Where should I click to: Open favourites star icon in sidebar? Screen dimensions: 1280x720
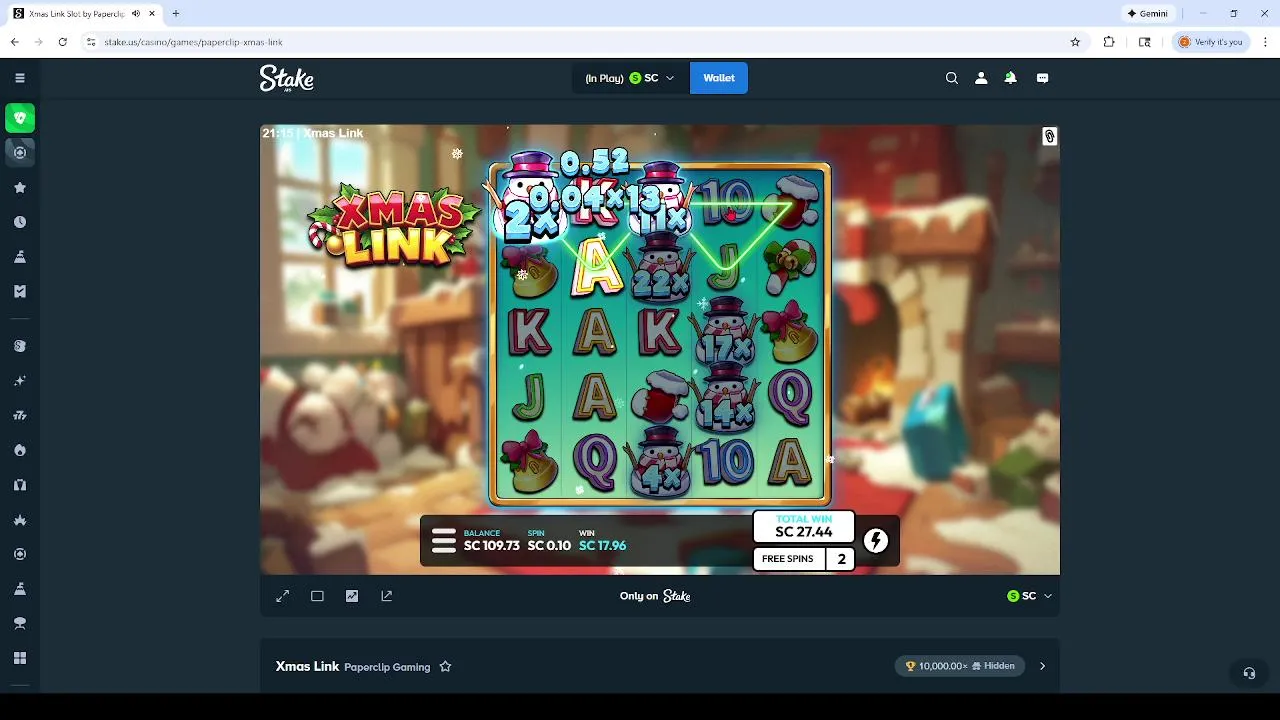tap(20, 188)
